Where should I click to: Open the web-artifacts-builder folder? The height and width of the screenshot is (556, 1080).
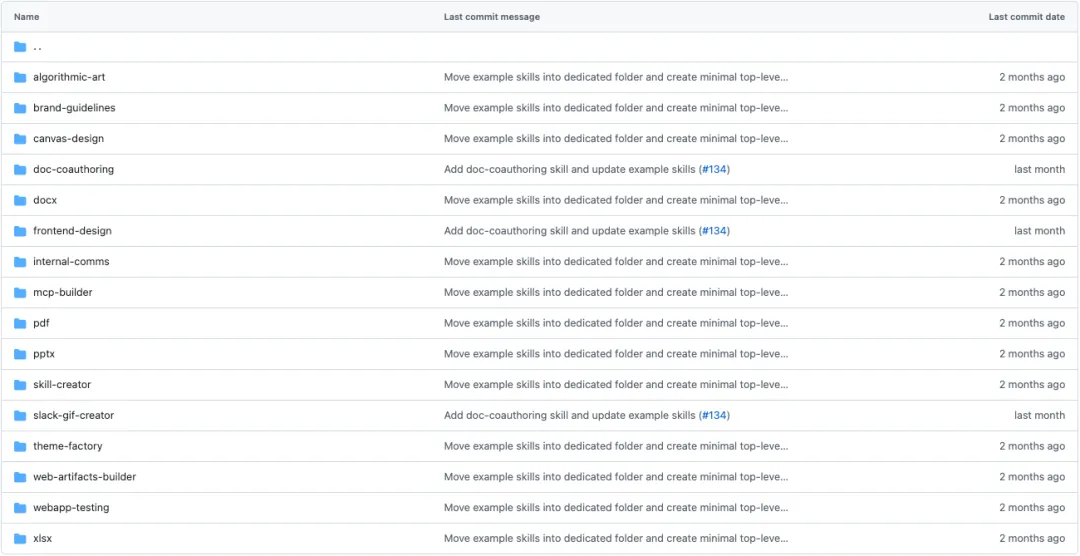(x=84, y=477)
